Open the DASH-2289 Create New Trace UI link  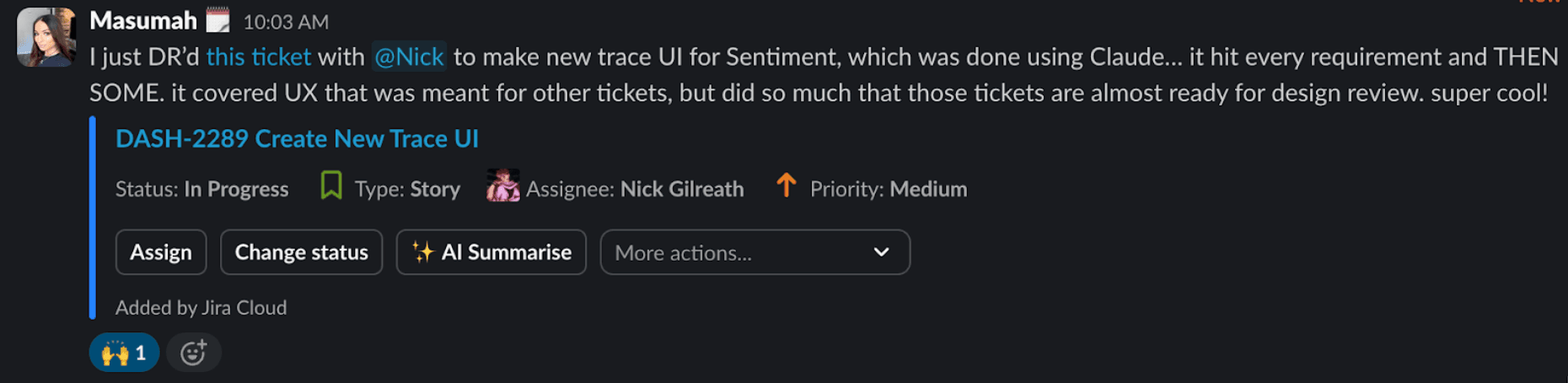297,138
